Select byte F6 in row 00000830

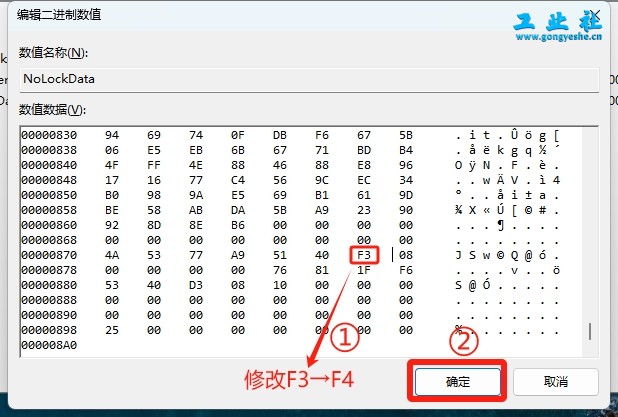322,135
